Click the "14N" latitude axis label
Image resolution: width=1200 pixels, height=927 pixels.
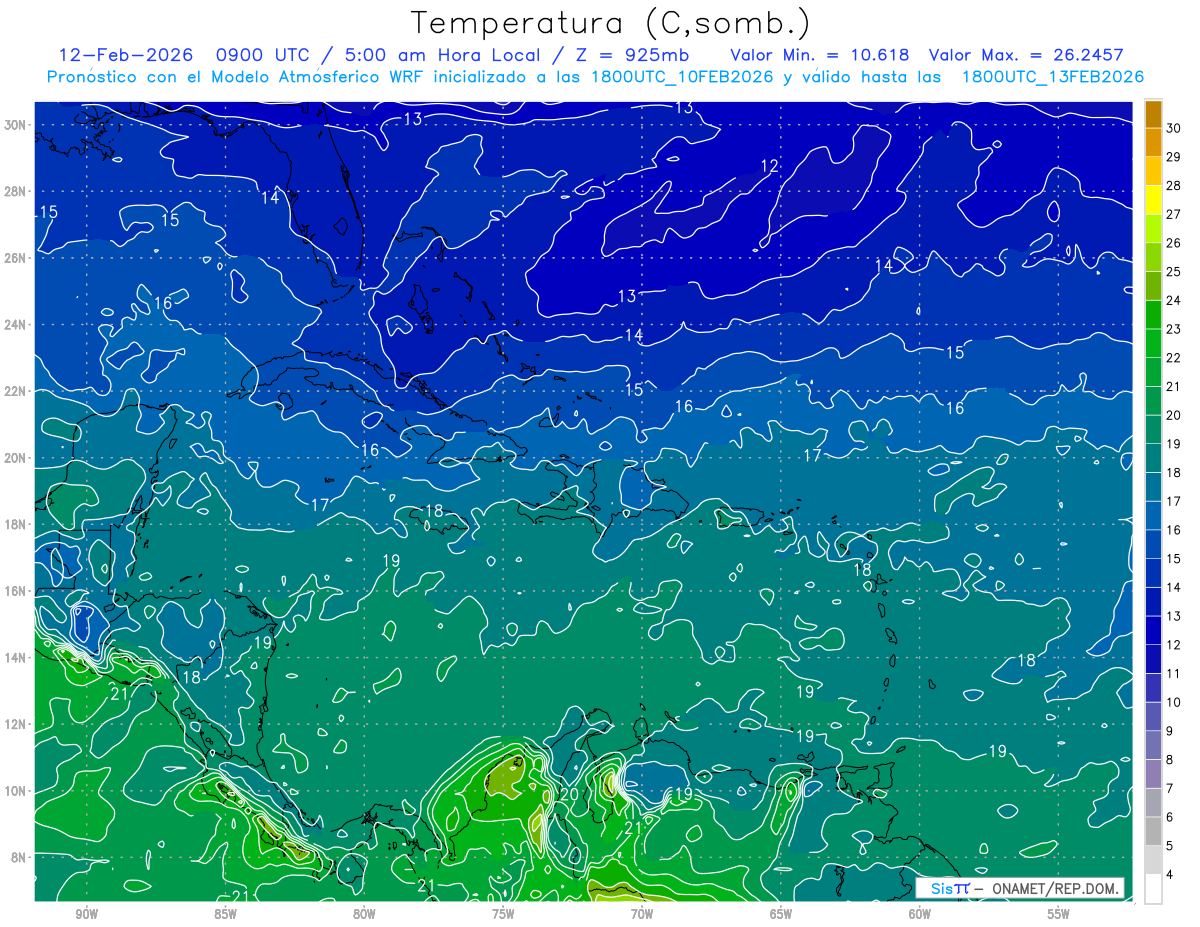pyautogui.click(x=17, y=657)
